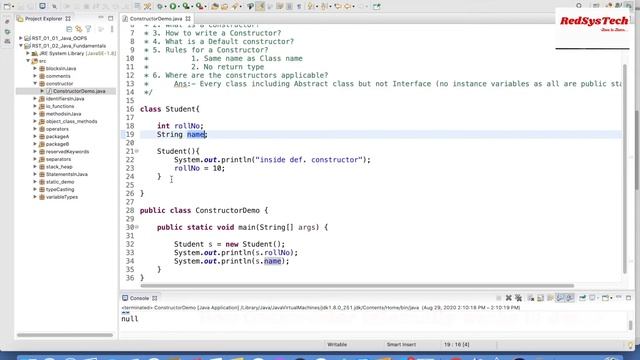Close the Project Explorer view tab

pos(68,18)
